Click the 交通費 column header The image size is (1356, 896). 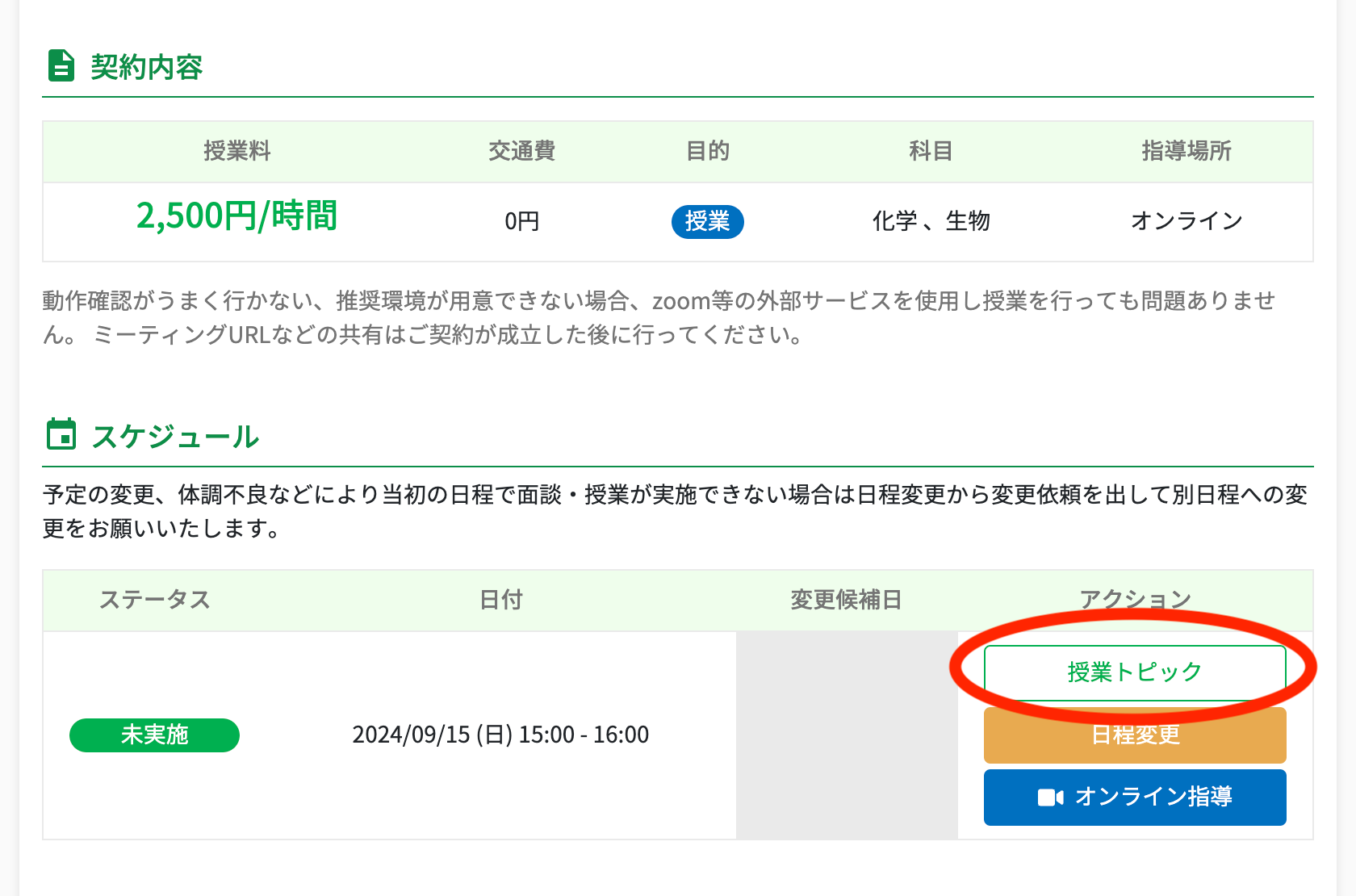coord(521,151)
